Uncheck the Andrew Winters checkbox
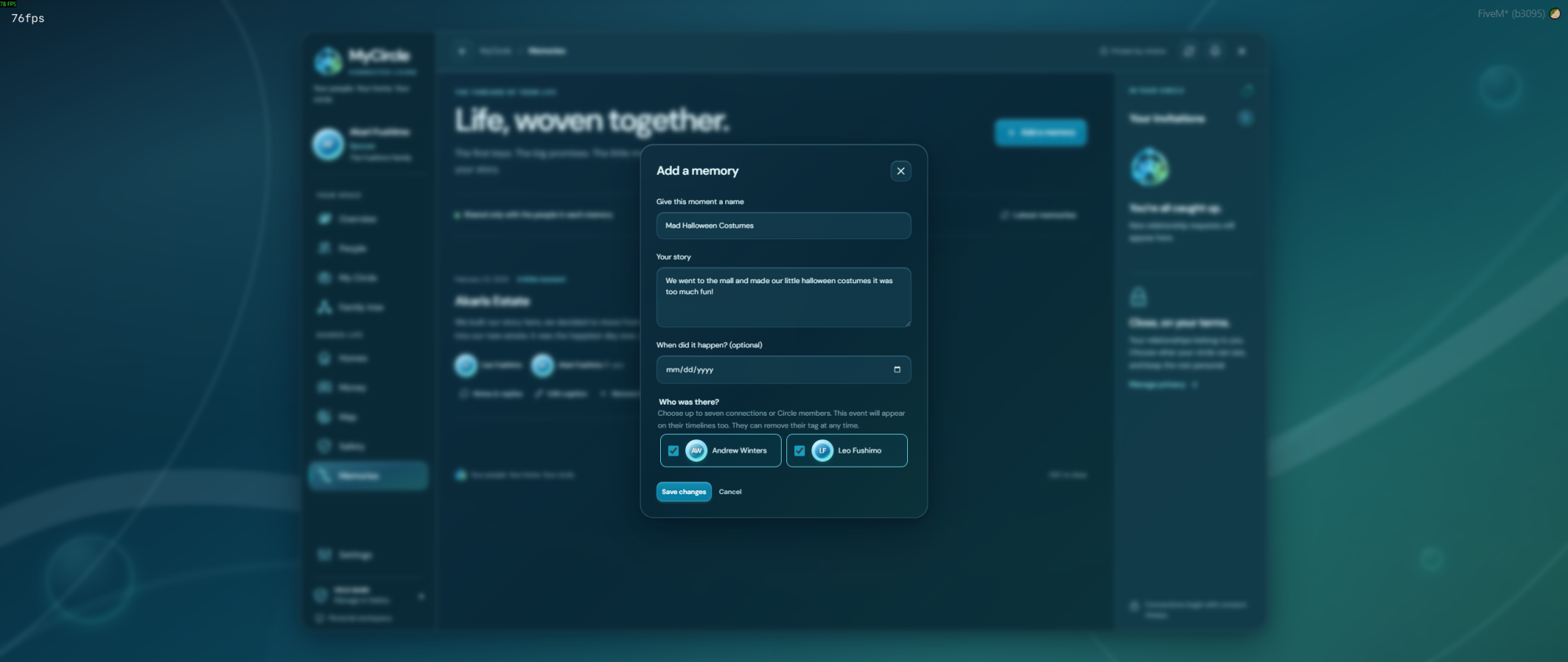 point(673,451)
